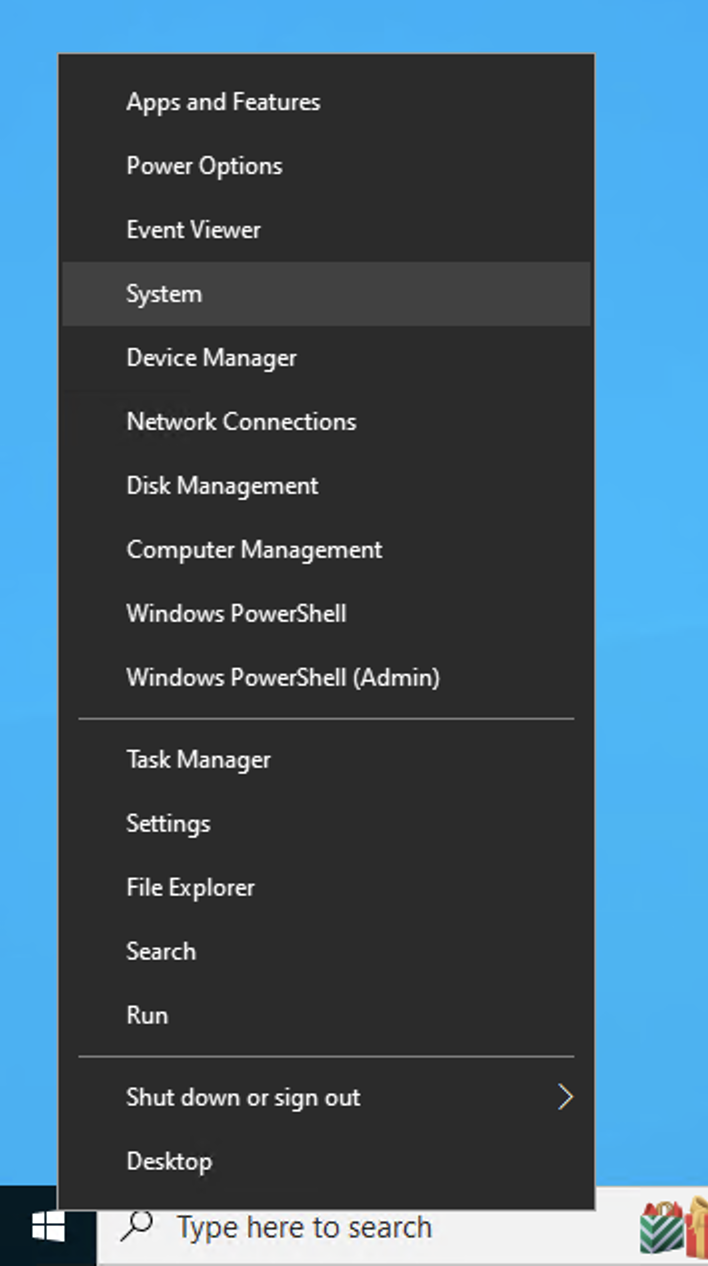This screenshot has width=708, height=1266.
Task: Click the Windows Start button
Action: (x=48, y=1227)
